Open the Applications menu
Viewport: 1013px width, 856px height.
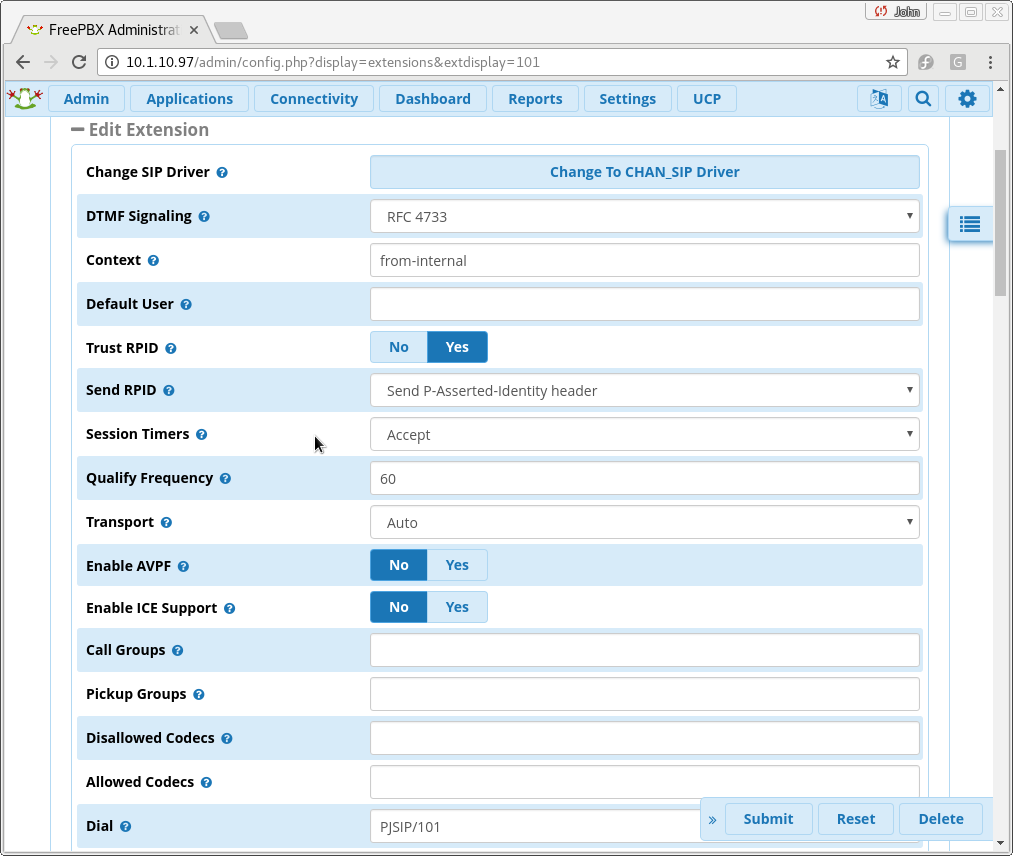(189, 99)
